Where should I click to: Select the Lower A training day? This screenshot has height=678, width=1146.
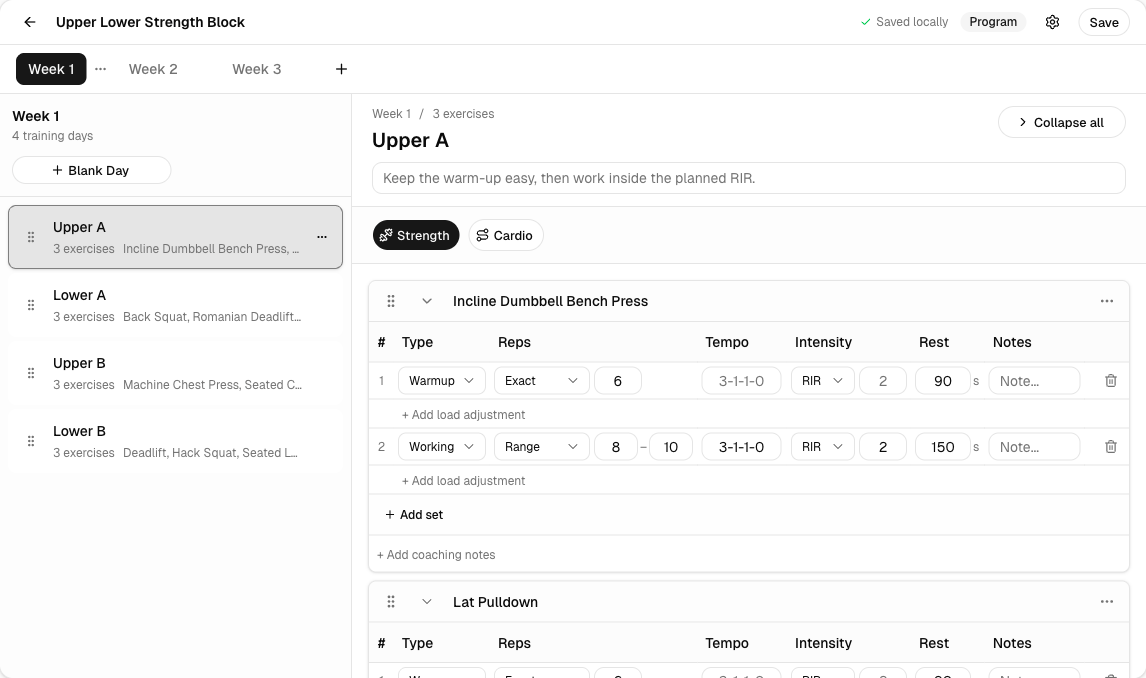click(x=175, y=305)
